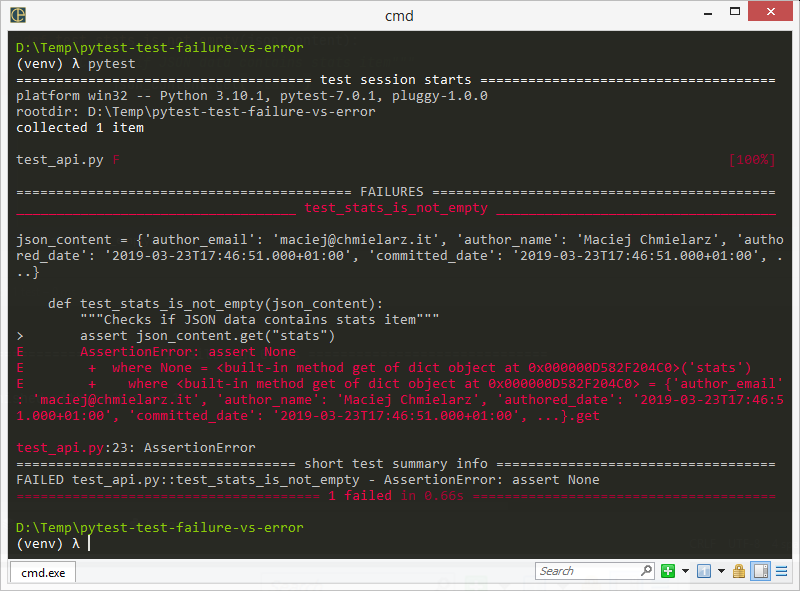Select the cmd.exe tab
The height and width of the screenshot is (591, 800).
tap(43, 572)
